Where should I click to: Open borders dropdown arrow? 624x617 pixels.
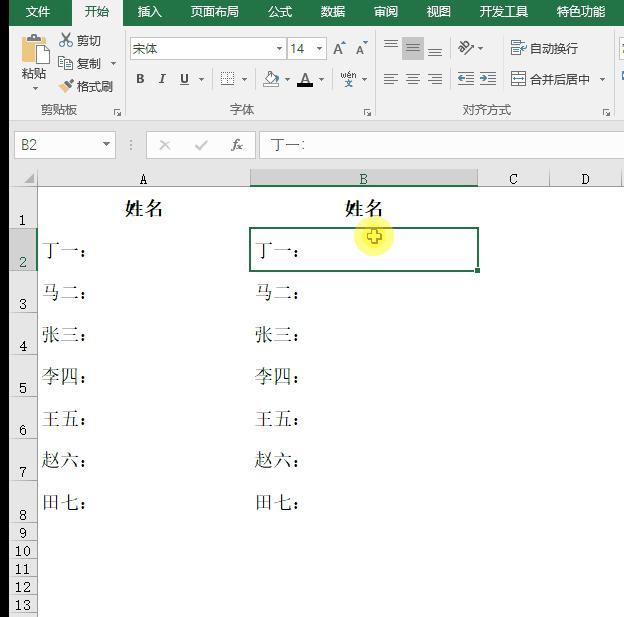click(244, 79)
